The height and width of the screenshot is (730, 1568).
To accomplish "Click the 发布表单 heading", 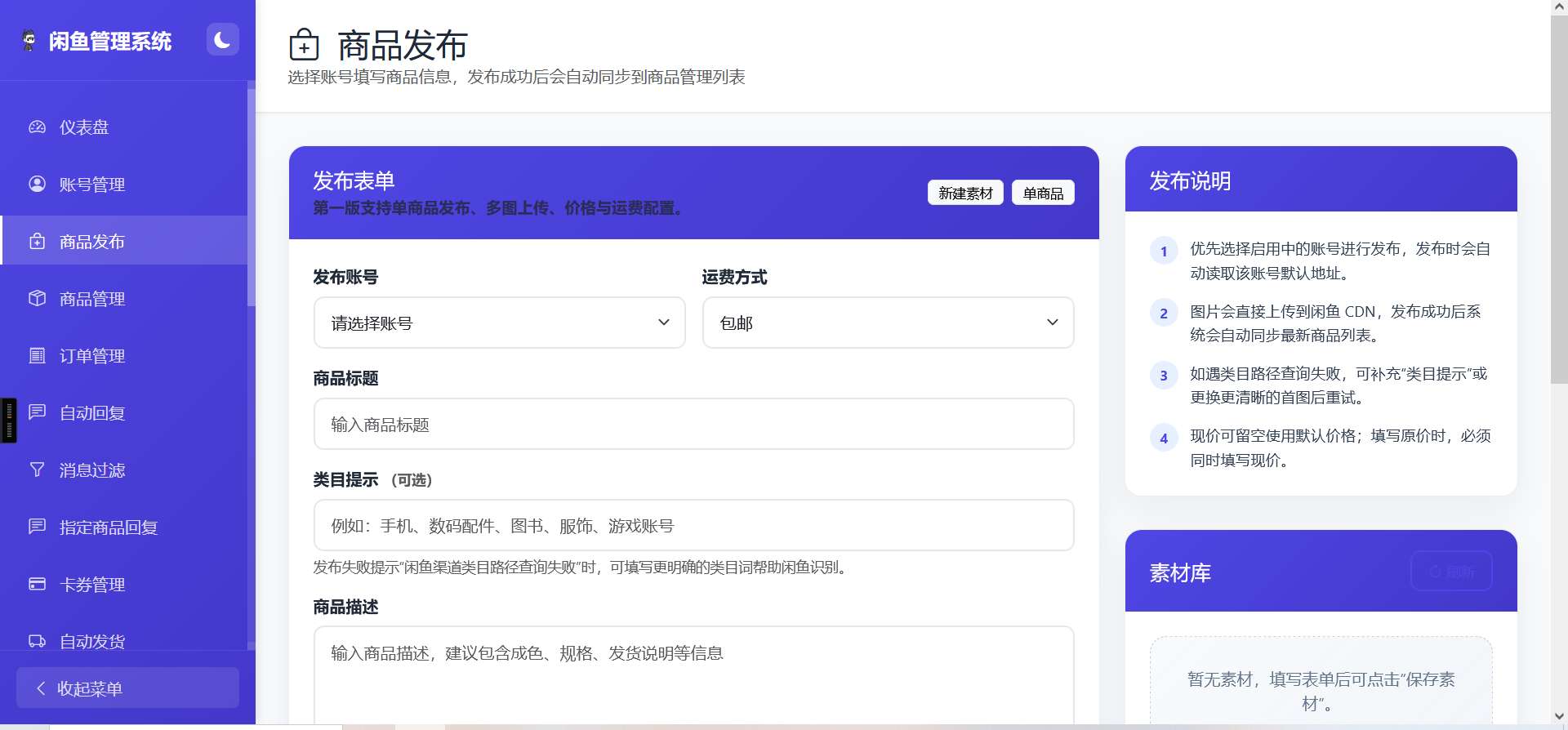I will coord(354,180).
